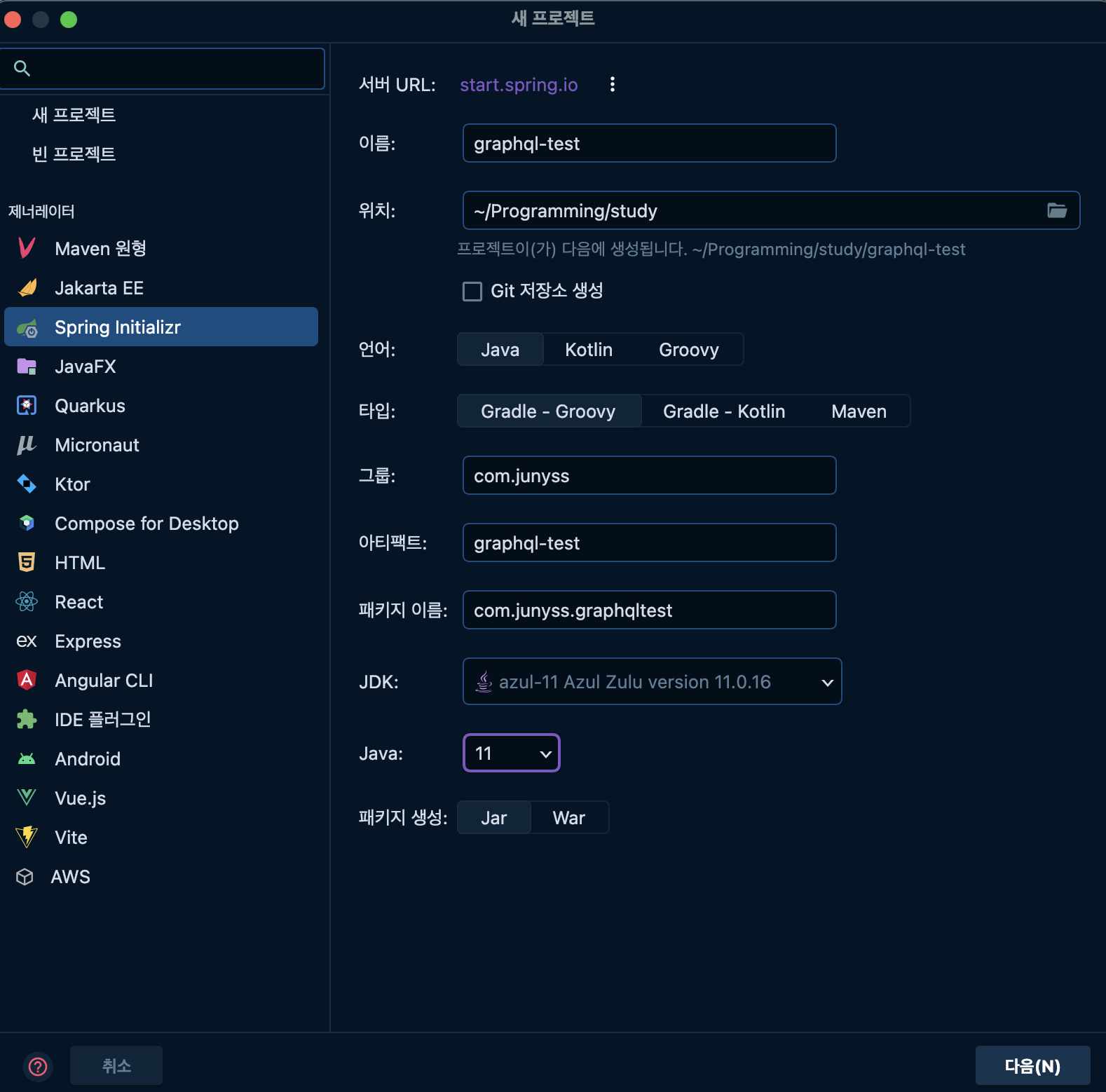
Task: Click the JavaFX folder icon
Action: (27, 366)
